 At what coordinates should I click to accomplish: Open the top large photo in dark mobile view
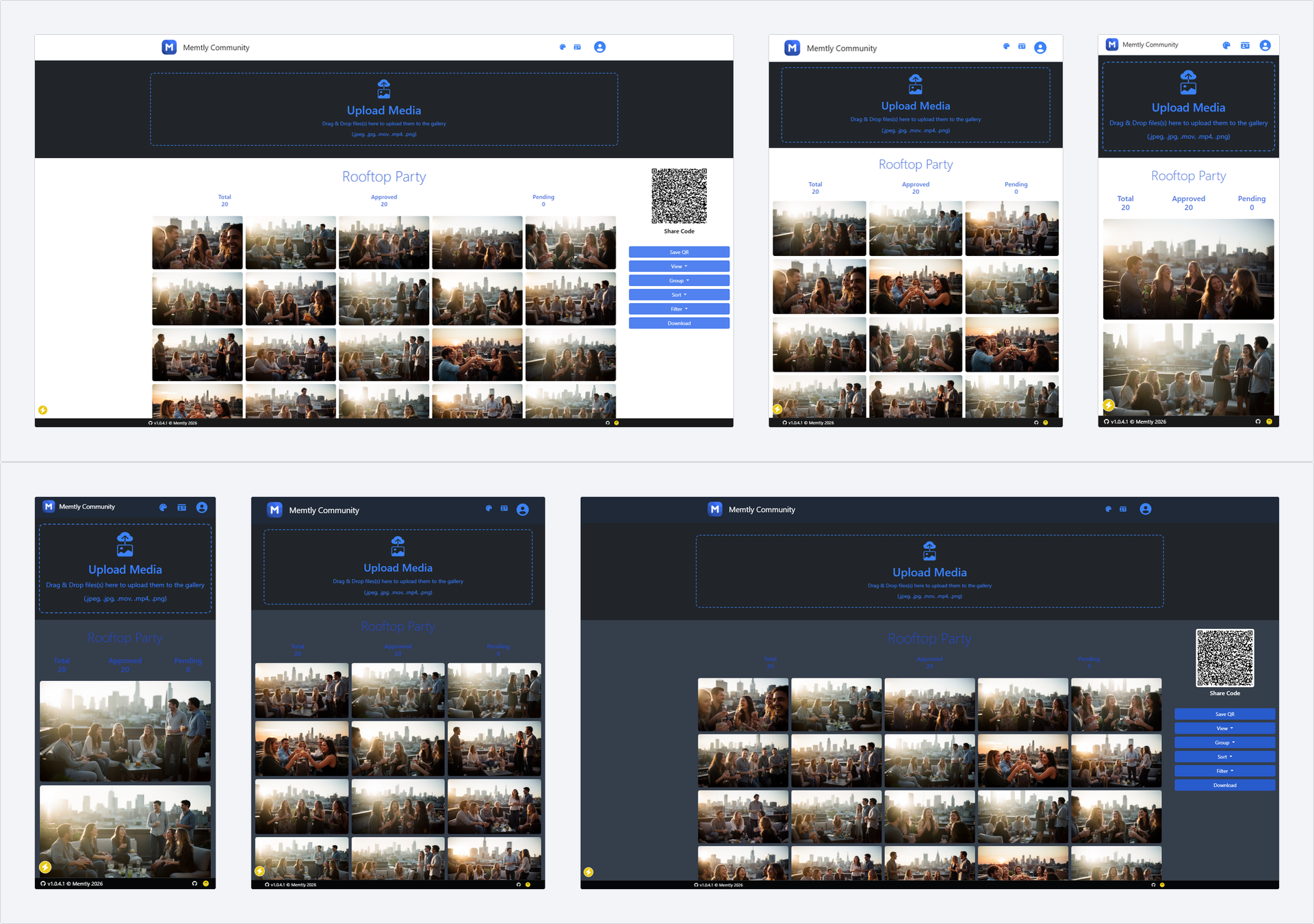pyautogui.click(x=125, y=731)
